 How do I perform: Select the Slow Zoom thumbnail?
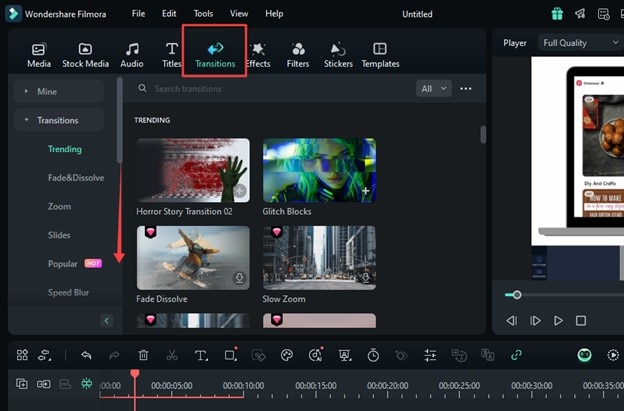[x=319, y=258]
